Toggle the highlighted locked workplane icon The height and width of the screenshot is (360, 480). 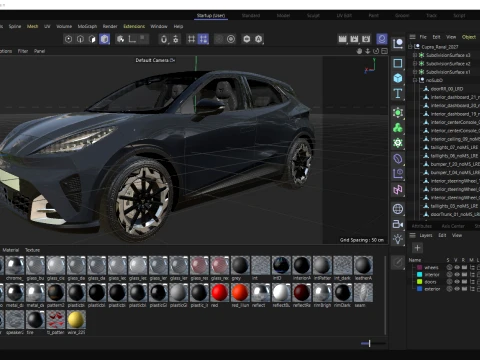click(x=203, y=39)
